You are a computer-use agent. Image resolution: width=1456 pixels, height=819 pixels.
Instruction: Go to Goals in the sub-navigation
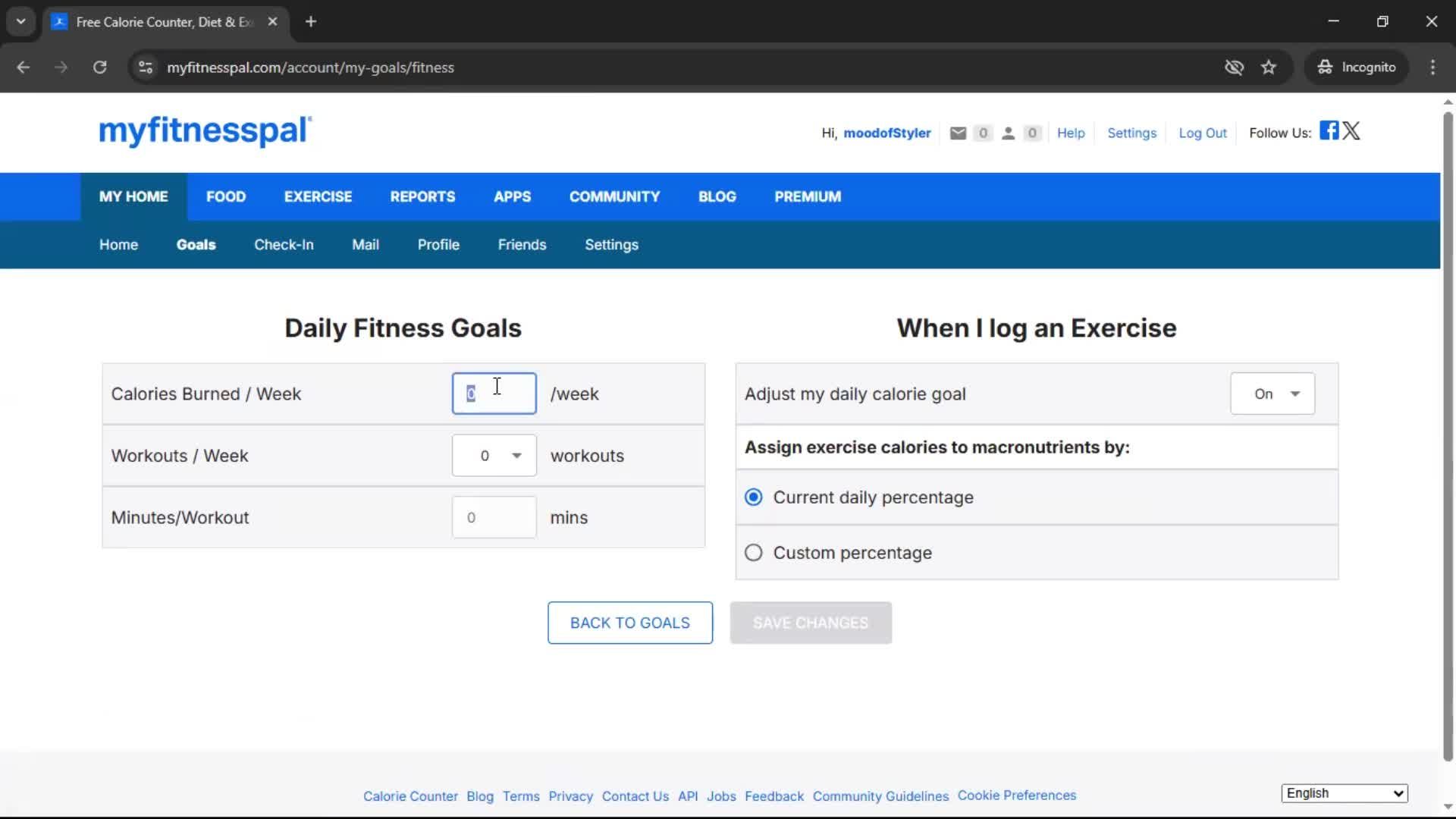click(x=196, y=245)
